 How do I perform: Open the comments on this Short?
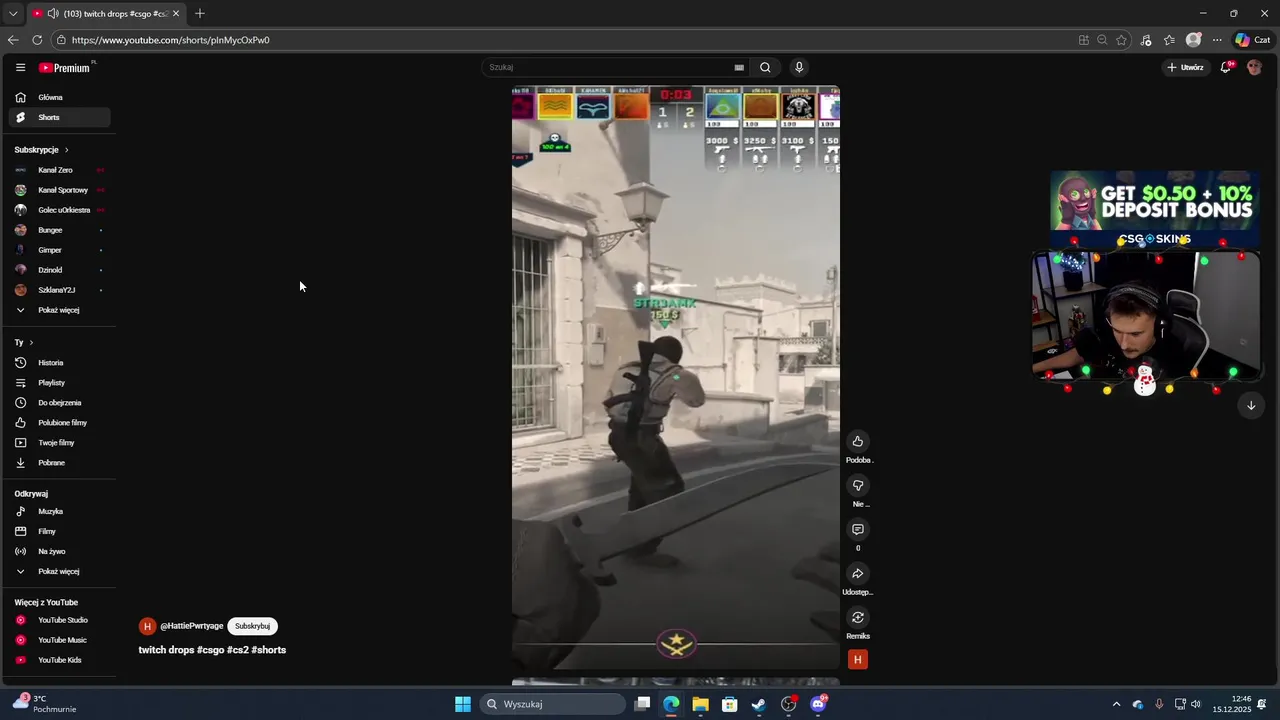(x=857, y=529)
